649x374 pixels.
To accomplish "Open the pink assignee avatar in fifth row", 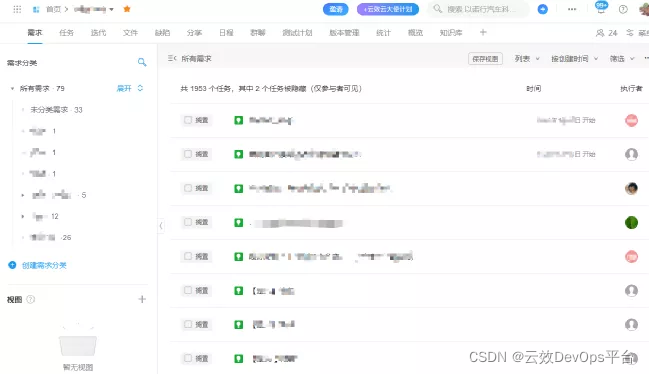I will click(631, 257).
